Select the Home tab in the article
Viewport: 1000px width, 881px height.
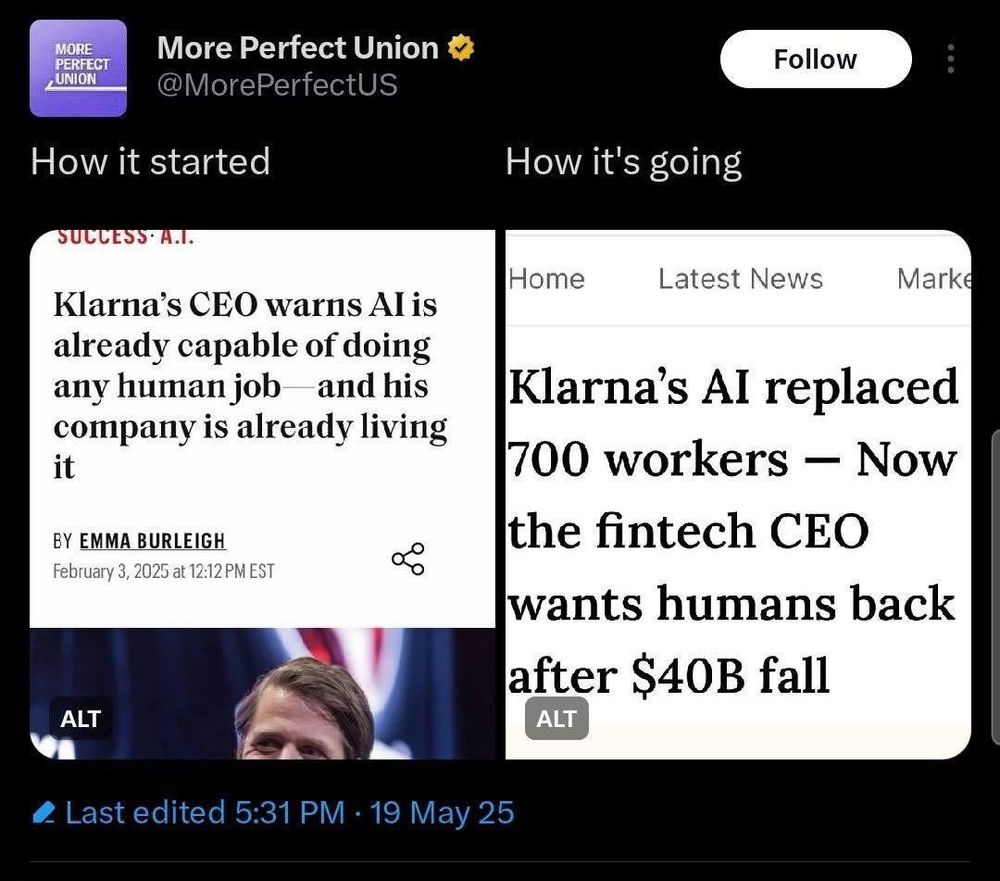(x=546, y=279)
